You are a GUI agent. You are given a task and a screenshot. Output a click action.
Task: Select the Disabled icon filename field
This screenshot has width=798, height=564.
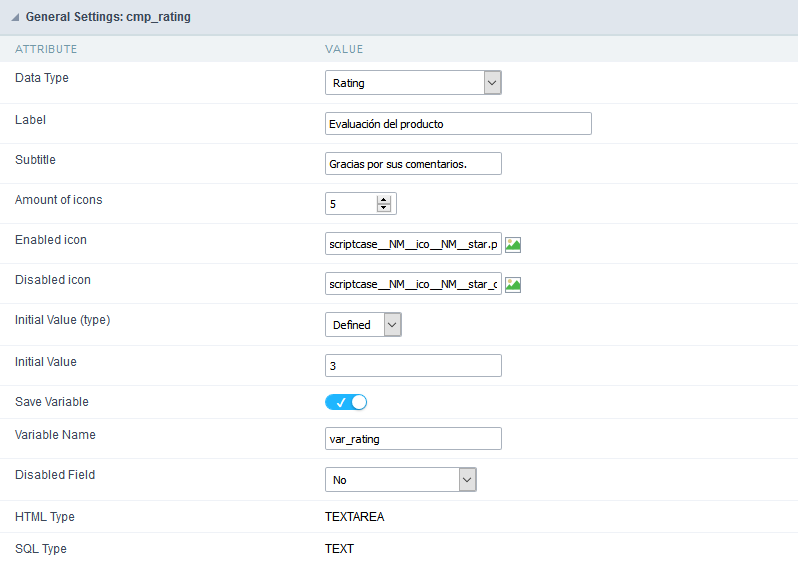click(413, 285)
